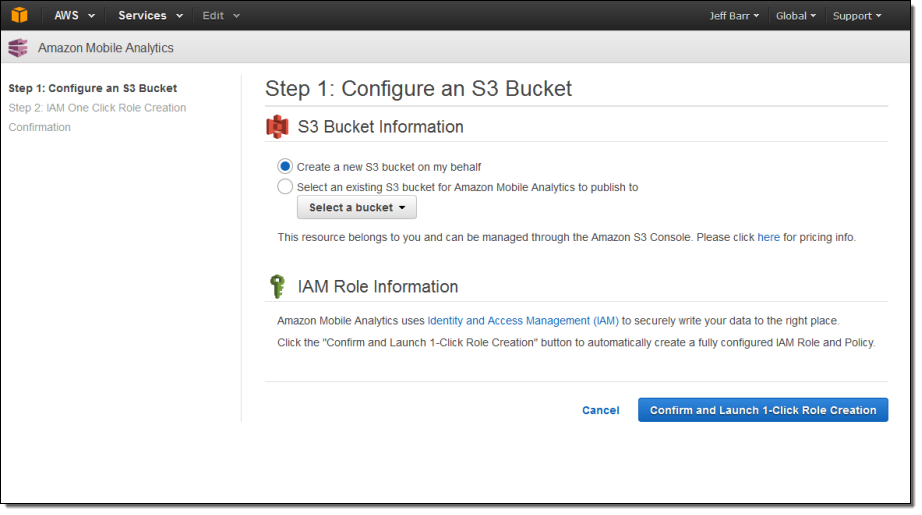
Task: Click the green IAM key icon
Action: [277, 287]
